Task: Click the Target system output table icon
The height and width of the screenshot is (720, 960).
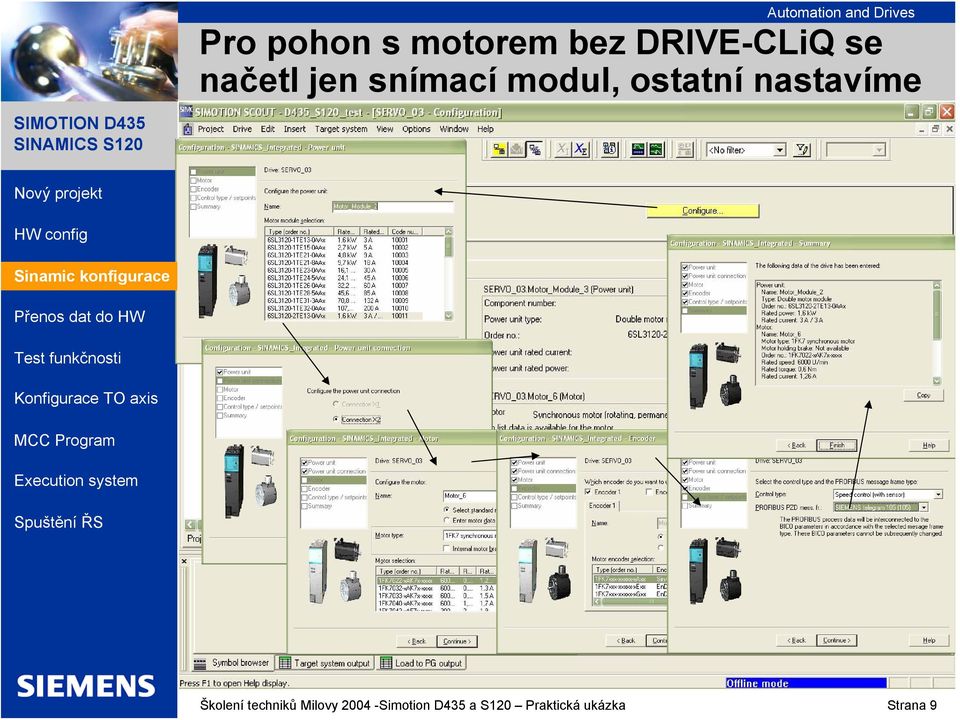Action: coord(285,663)
